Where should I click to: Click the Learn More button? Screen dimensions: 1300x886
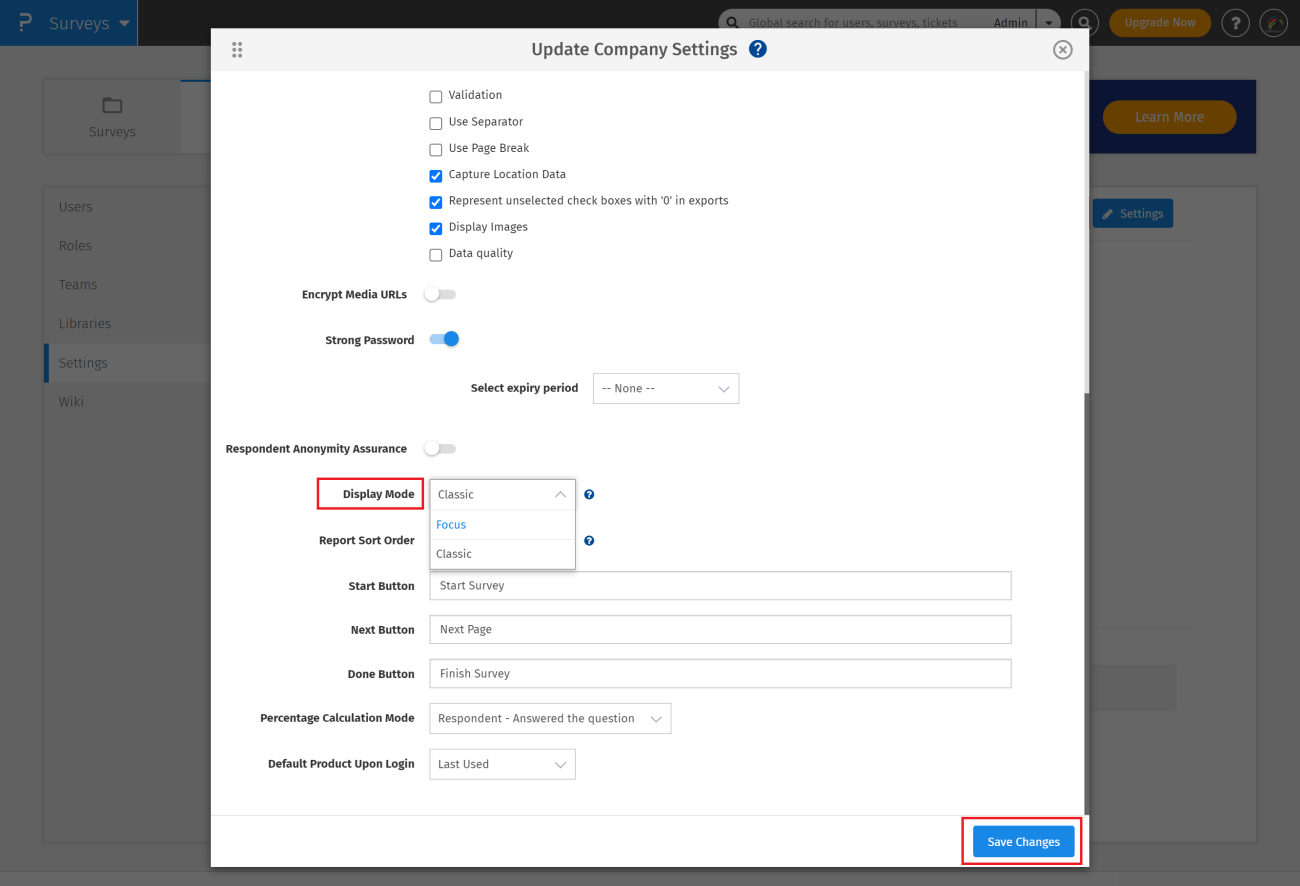pos(1169,117)
